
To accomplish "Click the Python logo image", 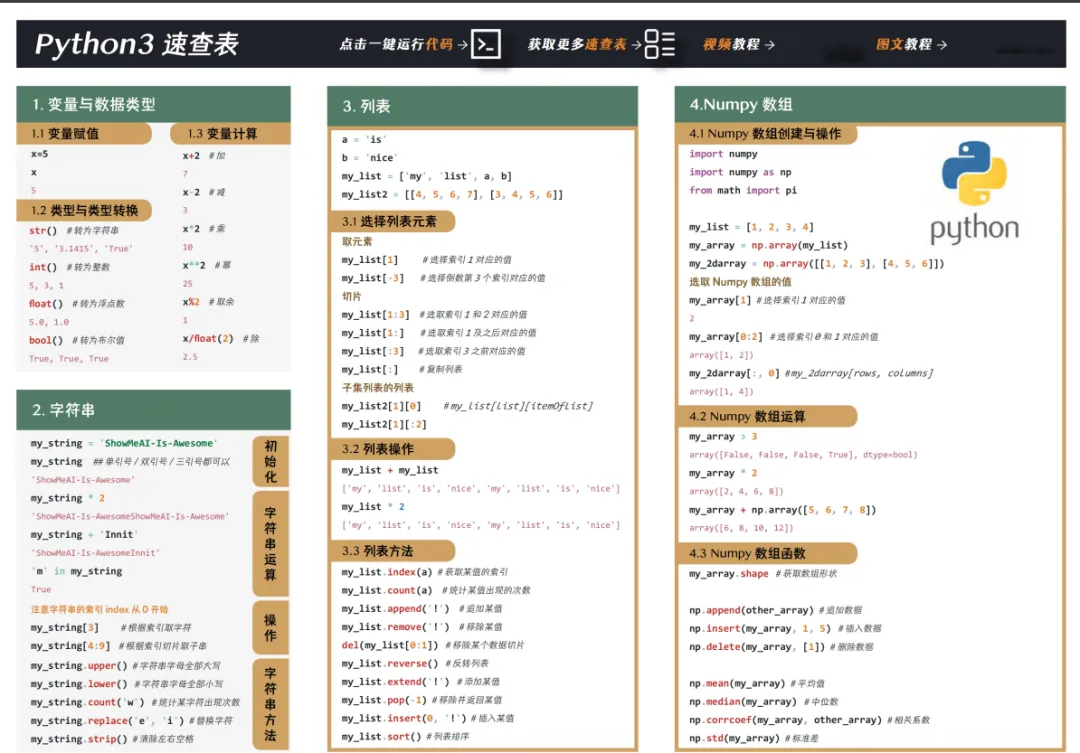I will point(974,193).
